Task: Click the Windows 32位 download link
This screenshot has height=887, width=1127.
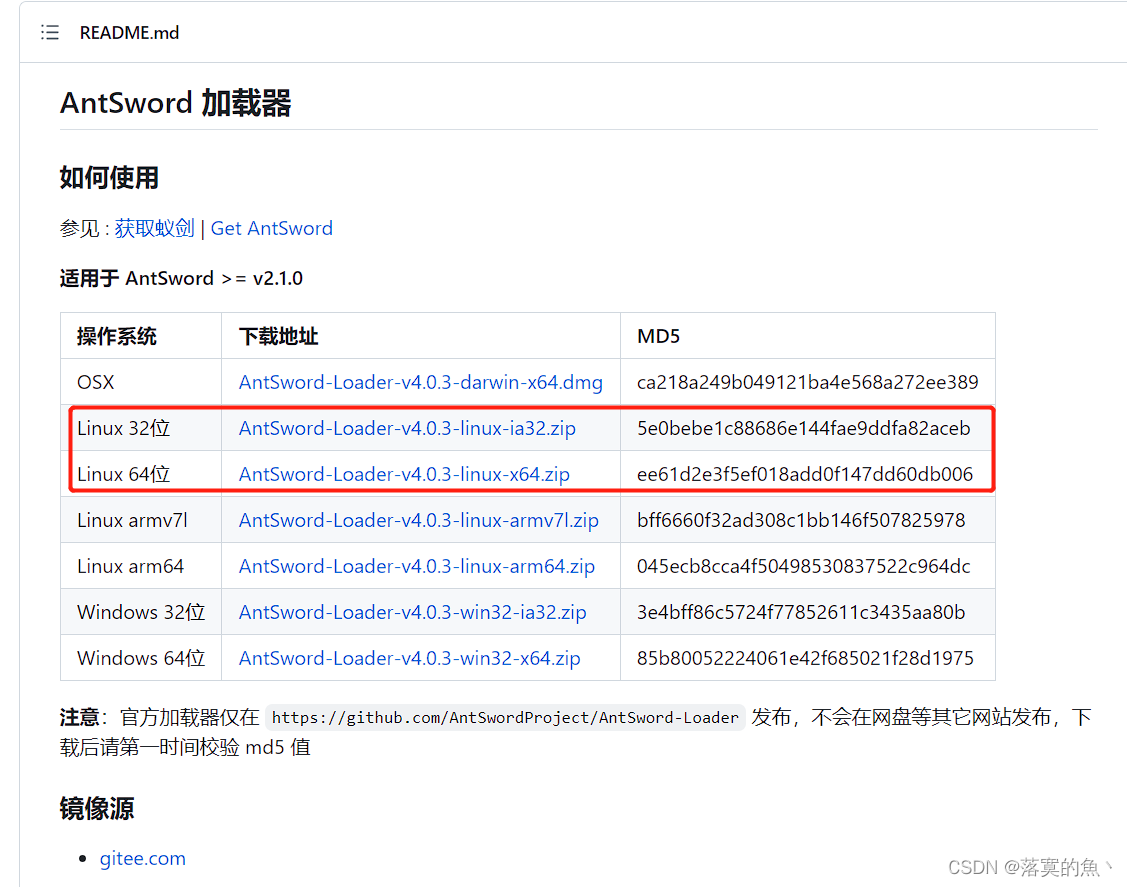Action: [411, 612]
